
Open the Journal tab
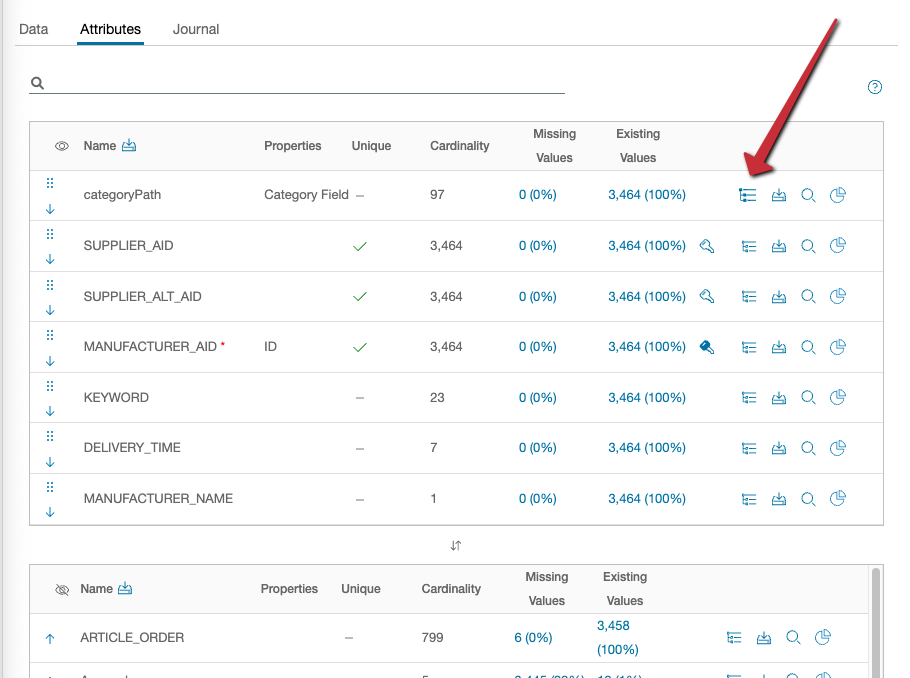point(196,29)
